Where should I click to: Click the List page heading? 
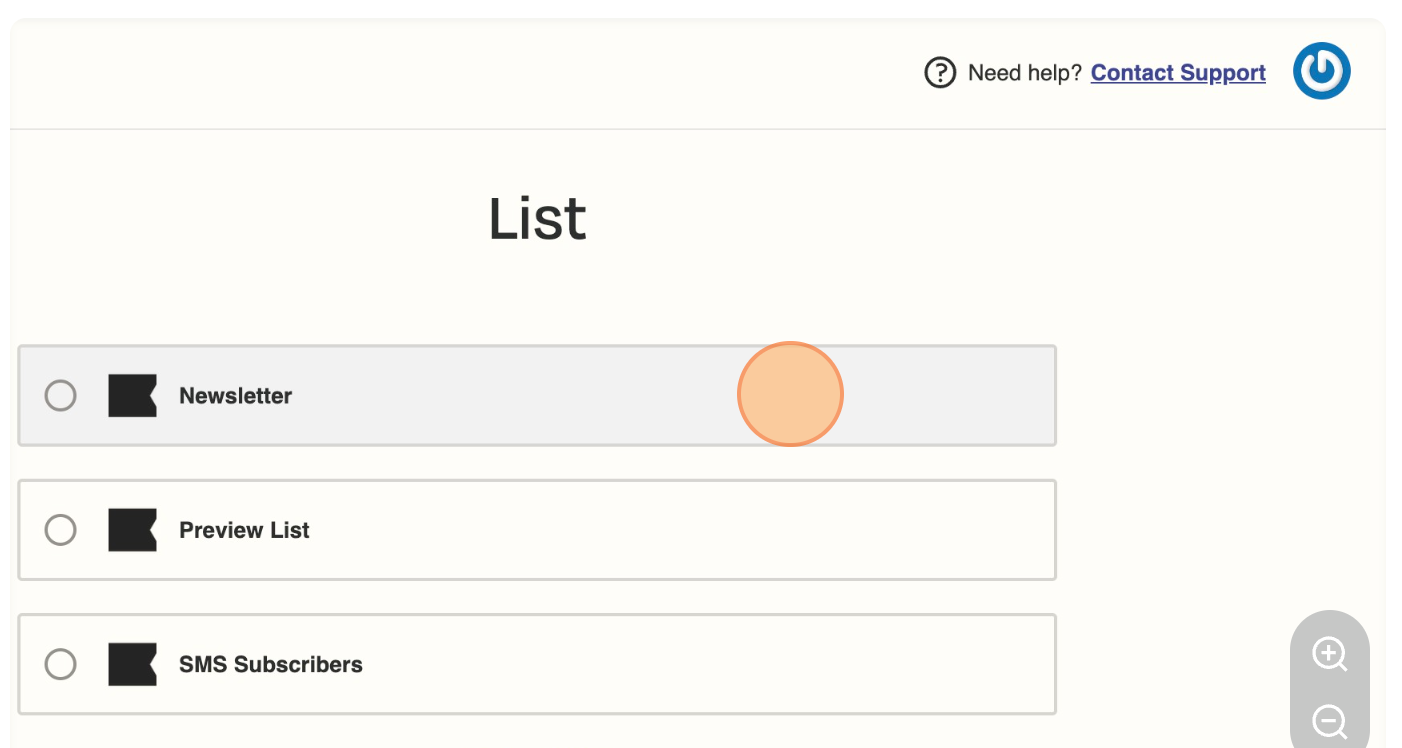point(537,219)
